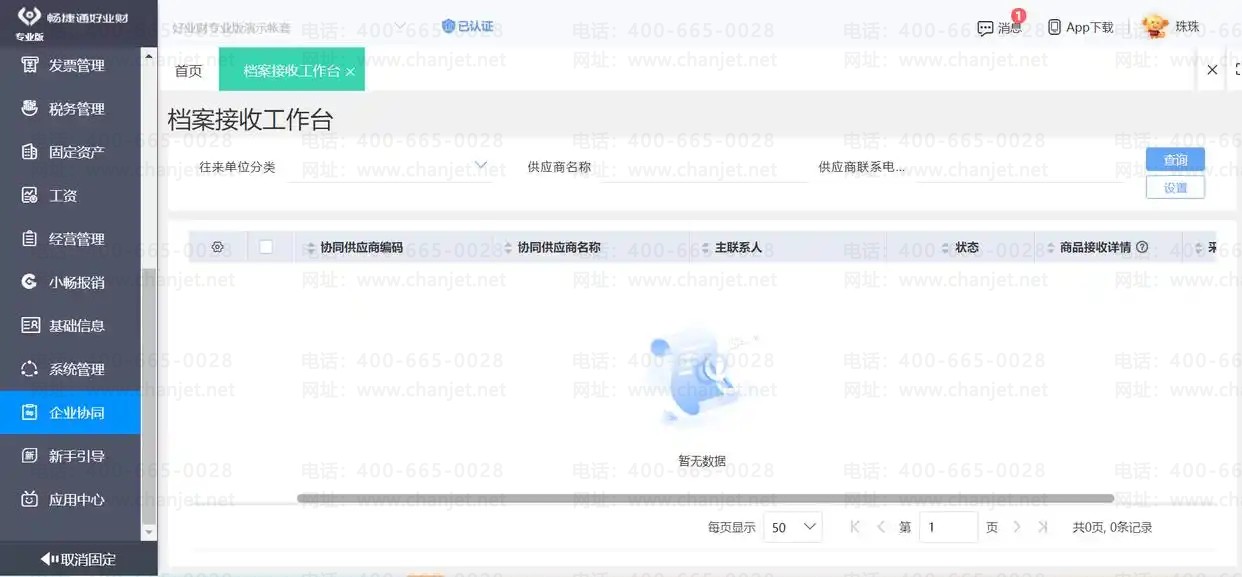1242x577 pixels.
Task: Click the horizontal table scrollbar
Action: click(705, 498)
